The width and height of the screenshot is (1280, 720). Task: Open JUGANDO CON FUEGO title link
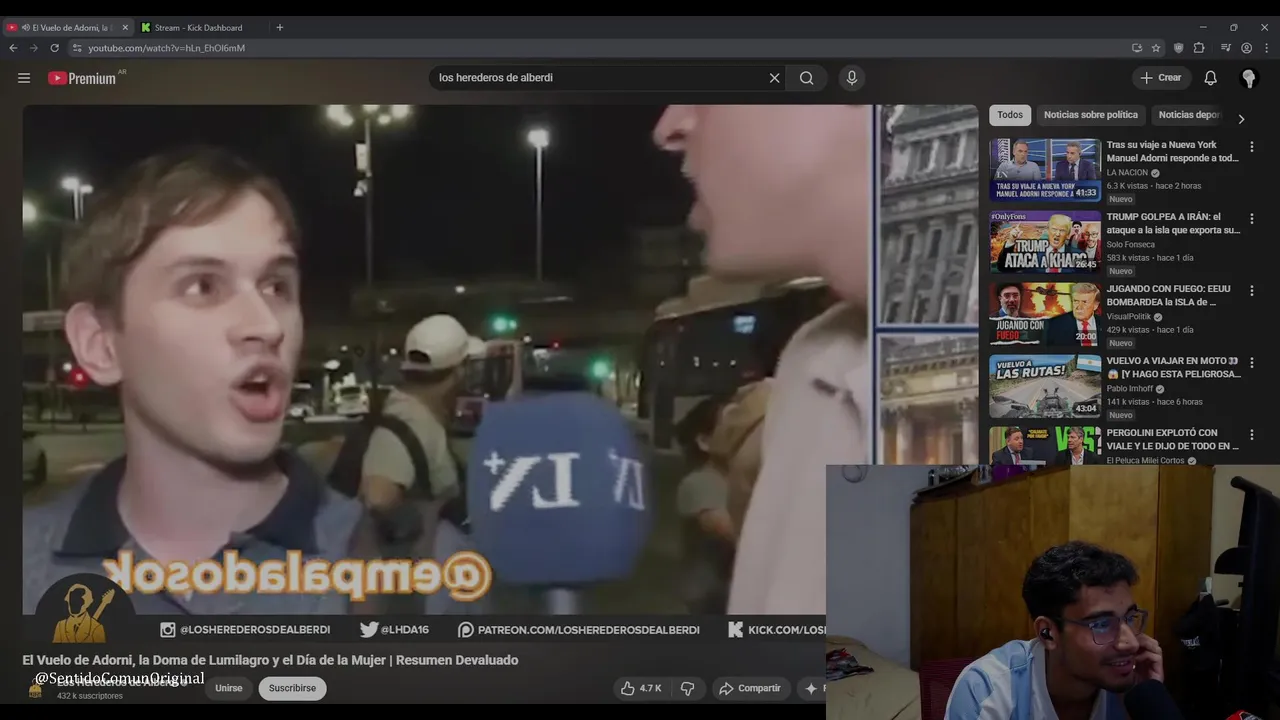point(1168,296)
